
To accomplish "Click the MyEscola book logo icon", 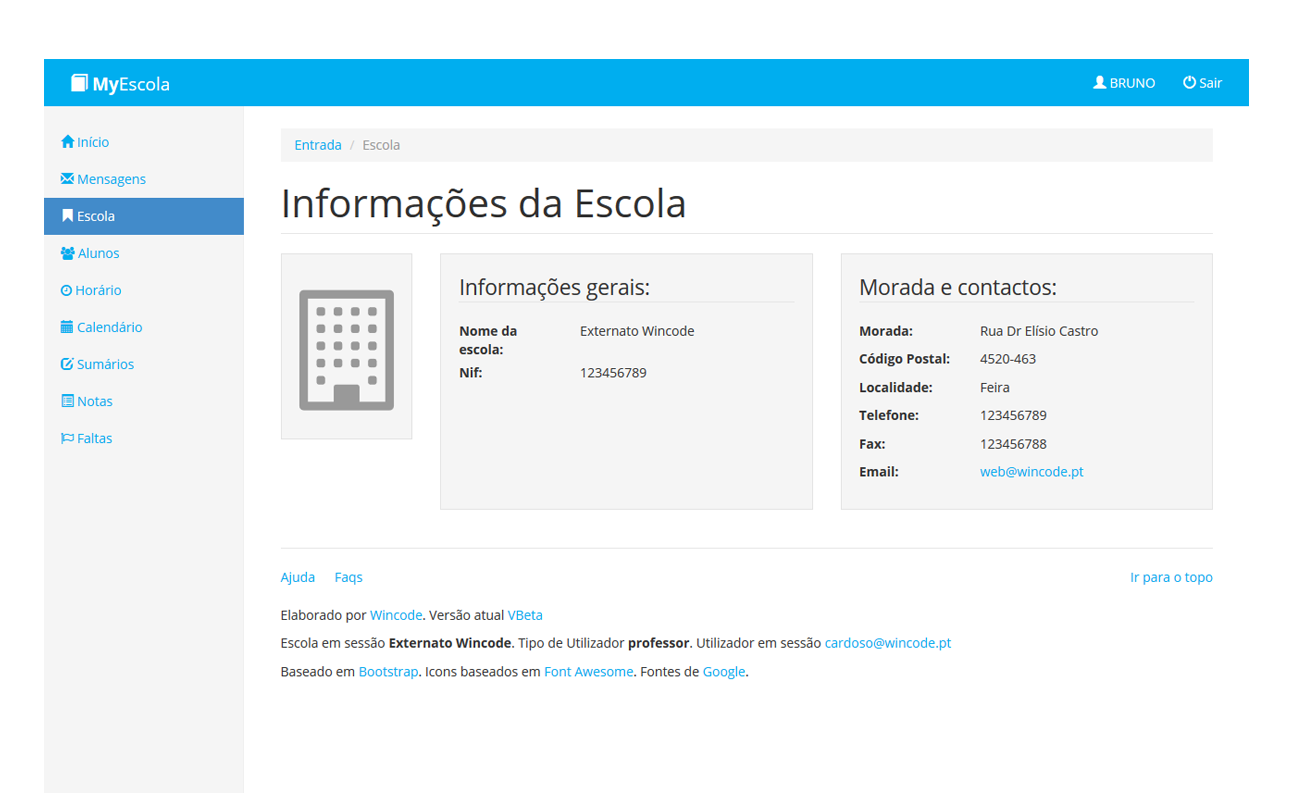I will (79, 83).
